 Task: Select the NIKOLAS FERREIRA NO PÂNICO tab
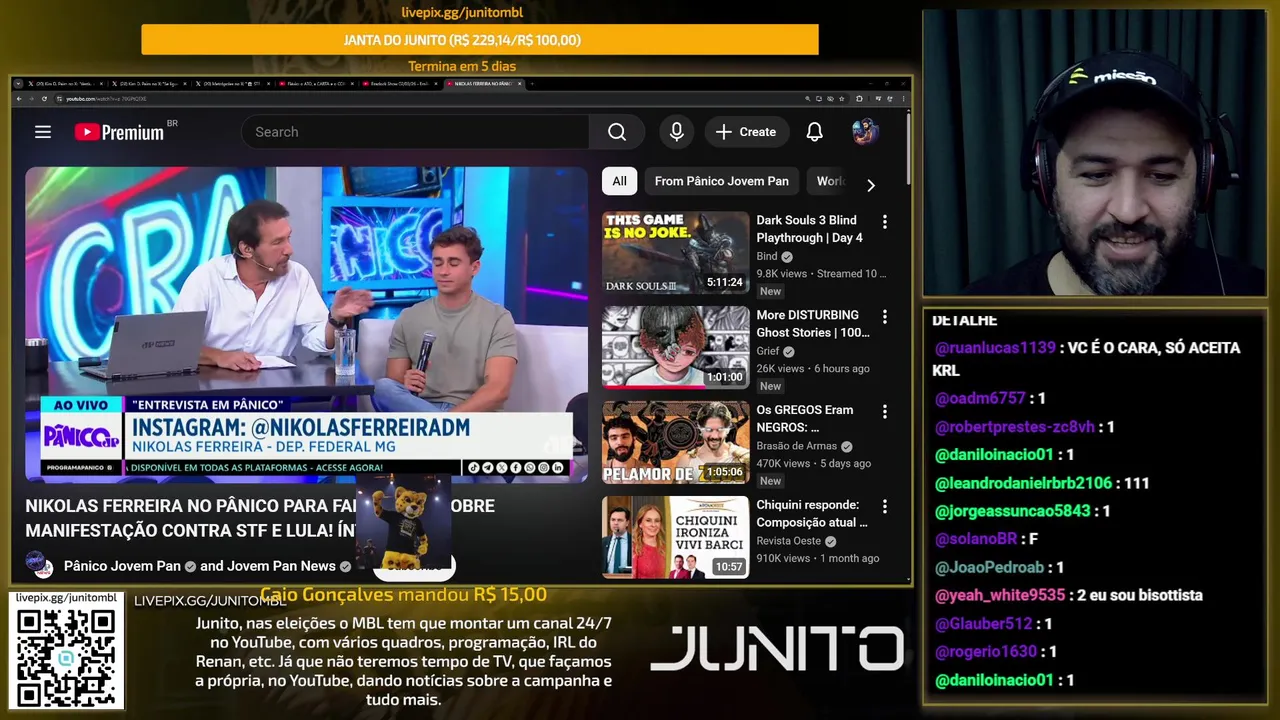[482, 84]
